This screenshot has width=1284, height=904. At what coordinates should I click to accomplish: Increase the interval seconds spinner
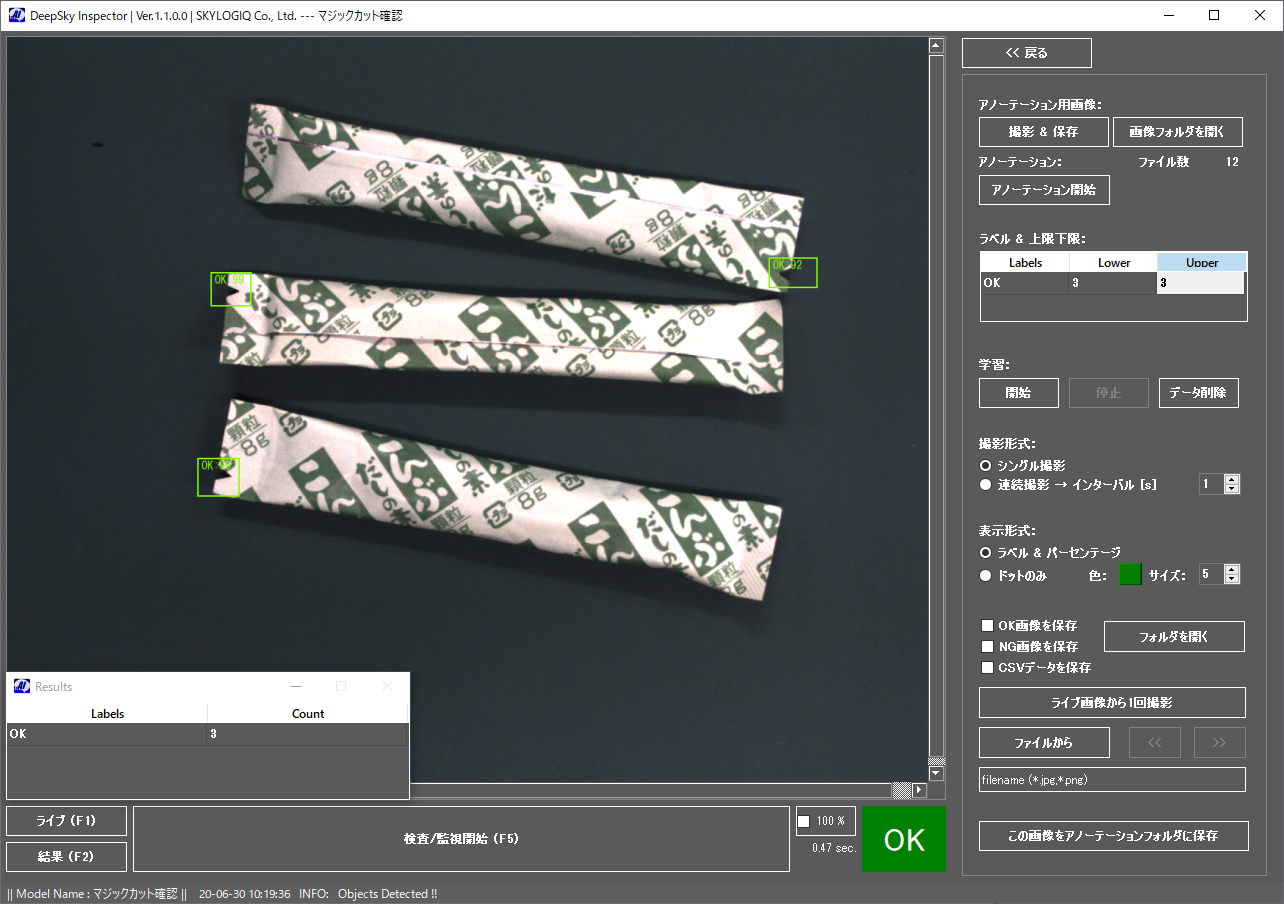pos(1232,479)
